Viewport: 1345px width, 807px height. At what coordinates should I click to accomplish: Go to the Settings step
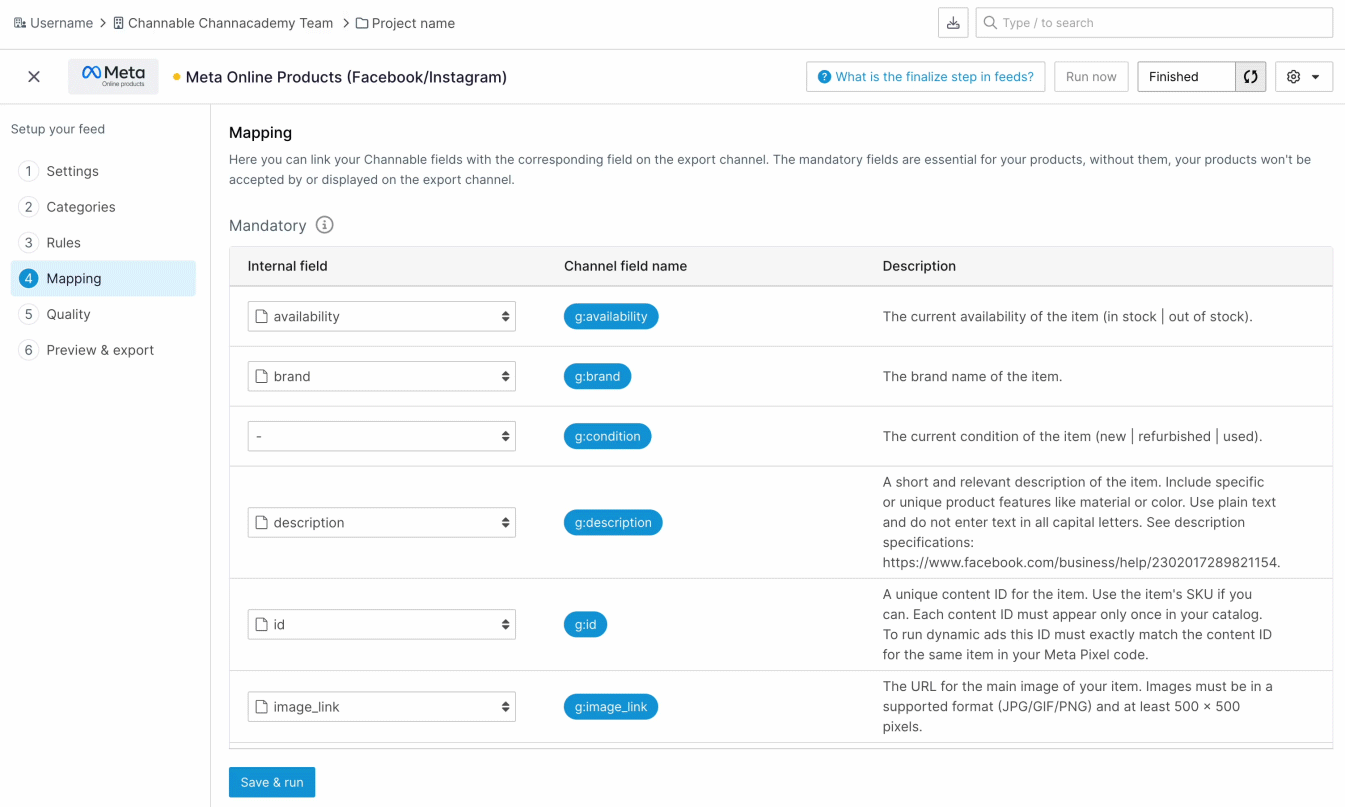[72, 171]
